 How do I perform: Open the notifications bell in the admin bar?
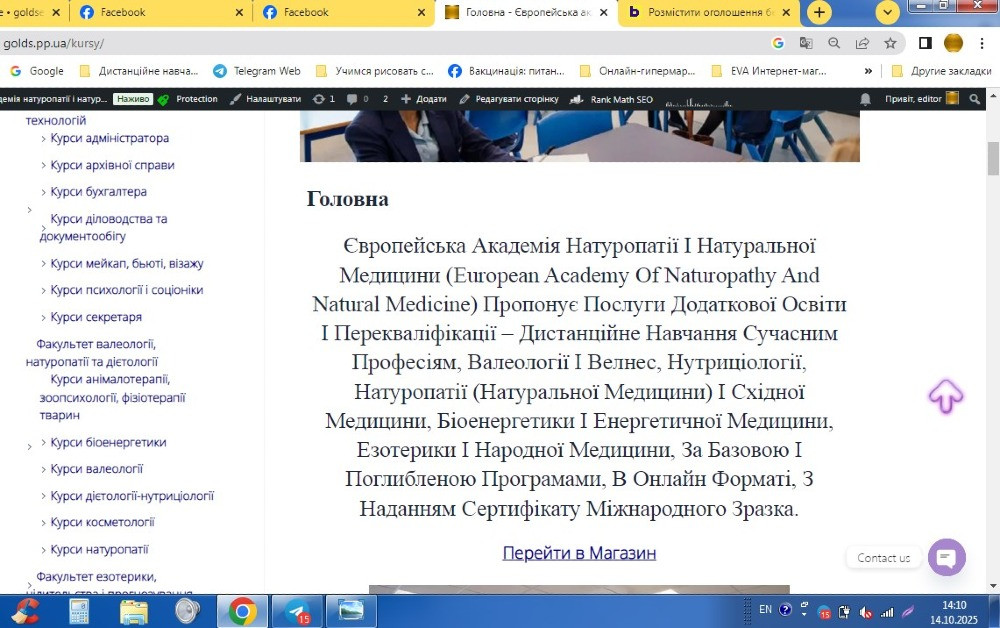point(865,99)
